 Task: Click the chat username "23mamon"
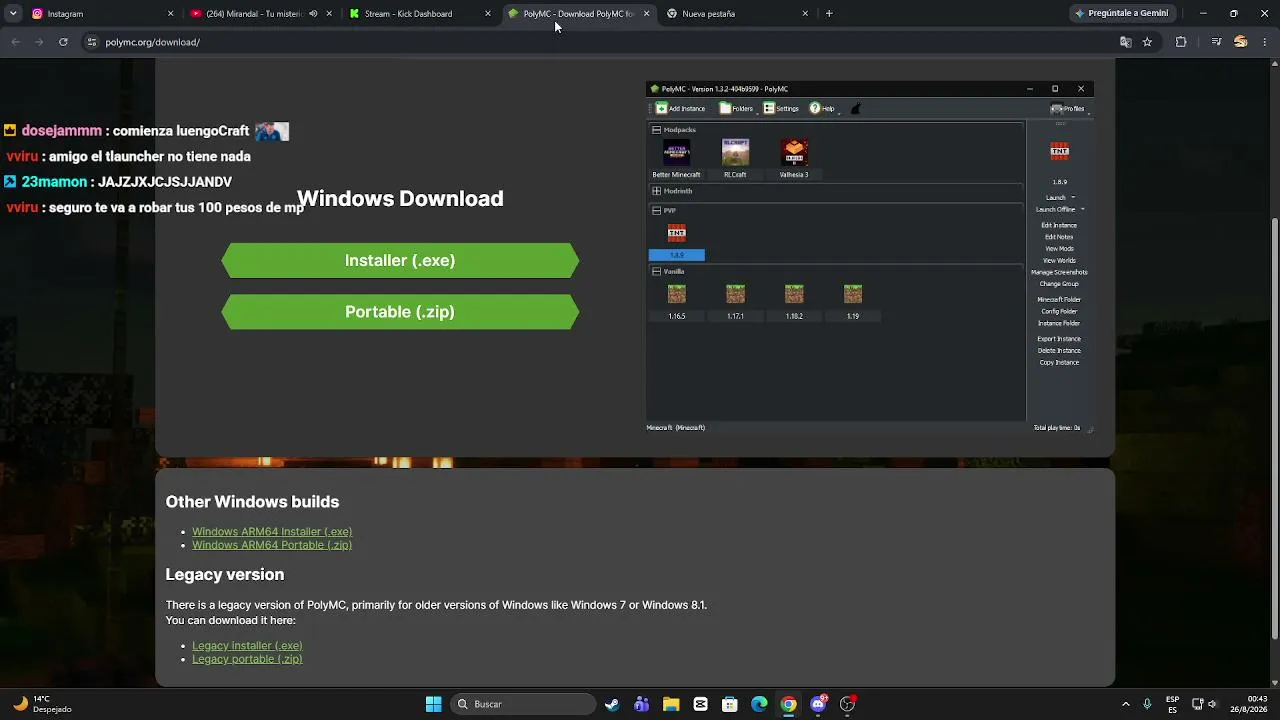[54, 182]
